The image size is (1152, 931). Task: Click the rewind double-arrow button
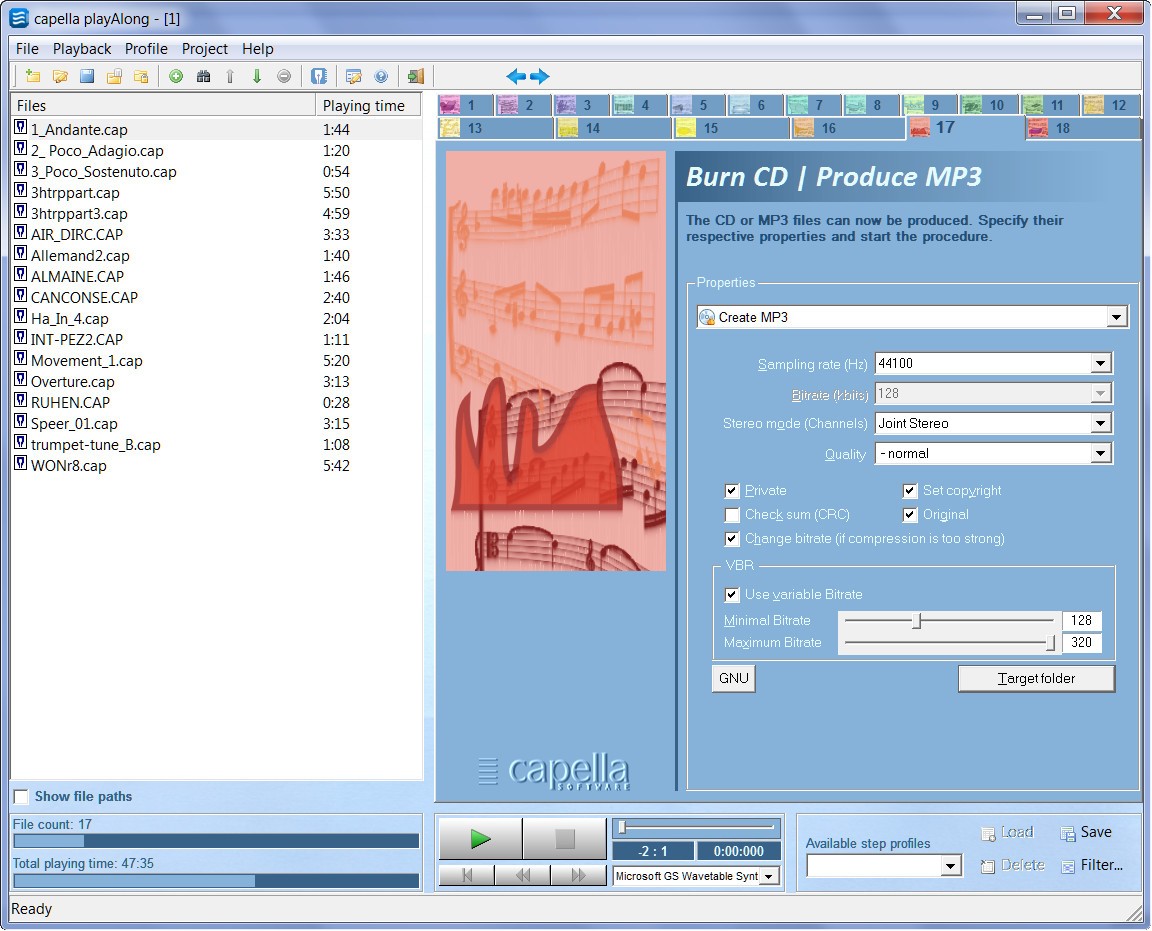coord(522,875)
